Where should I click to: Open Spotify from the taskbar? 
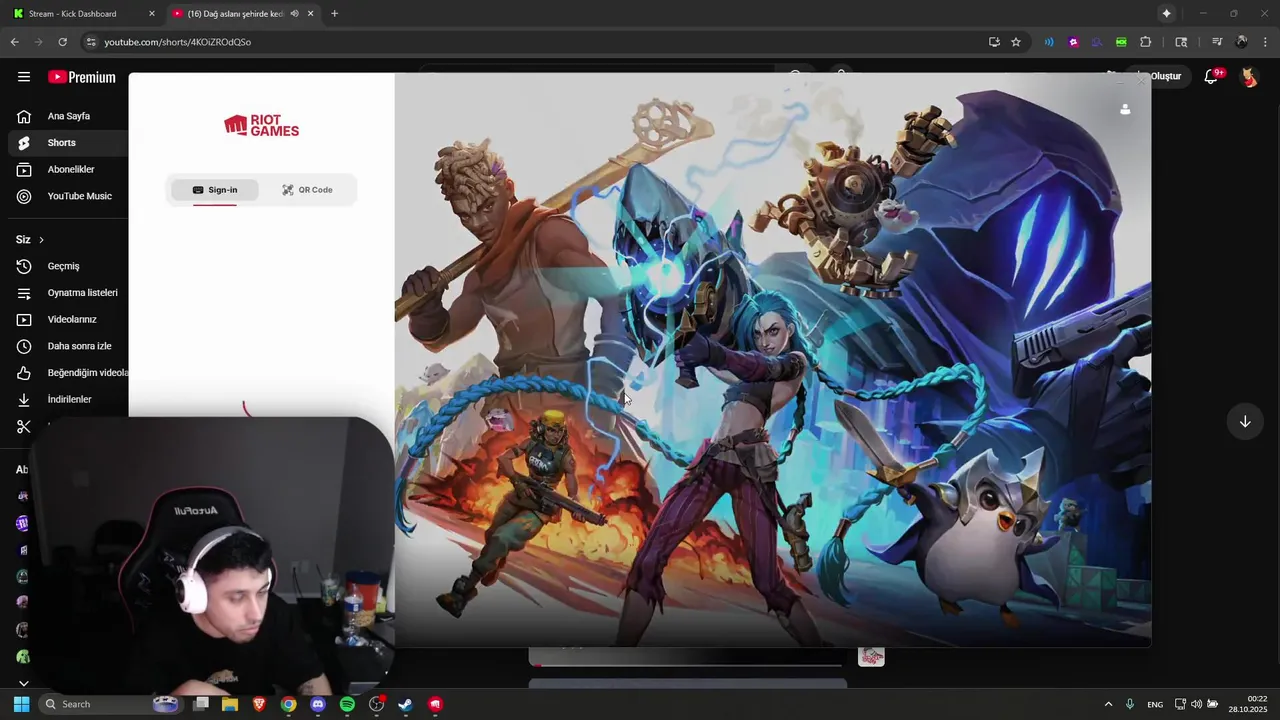tap(347, 704)
